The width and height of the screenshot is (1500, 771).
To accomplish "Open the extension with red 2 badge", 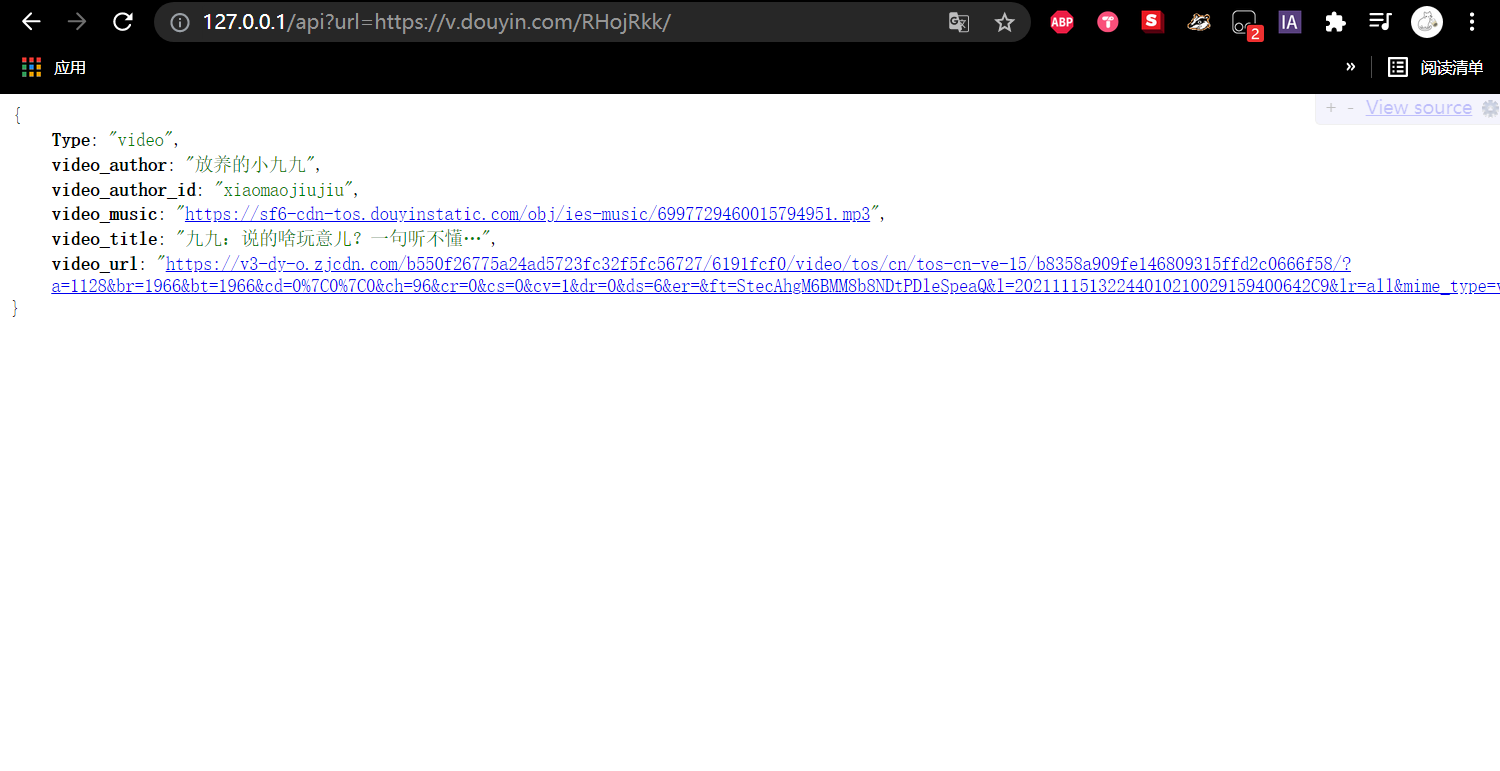I will 1245,23.
